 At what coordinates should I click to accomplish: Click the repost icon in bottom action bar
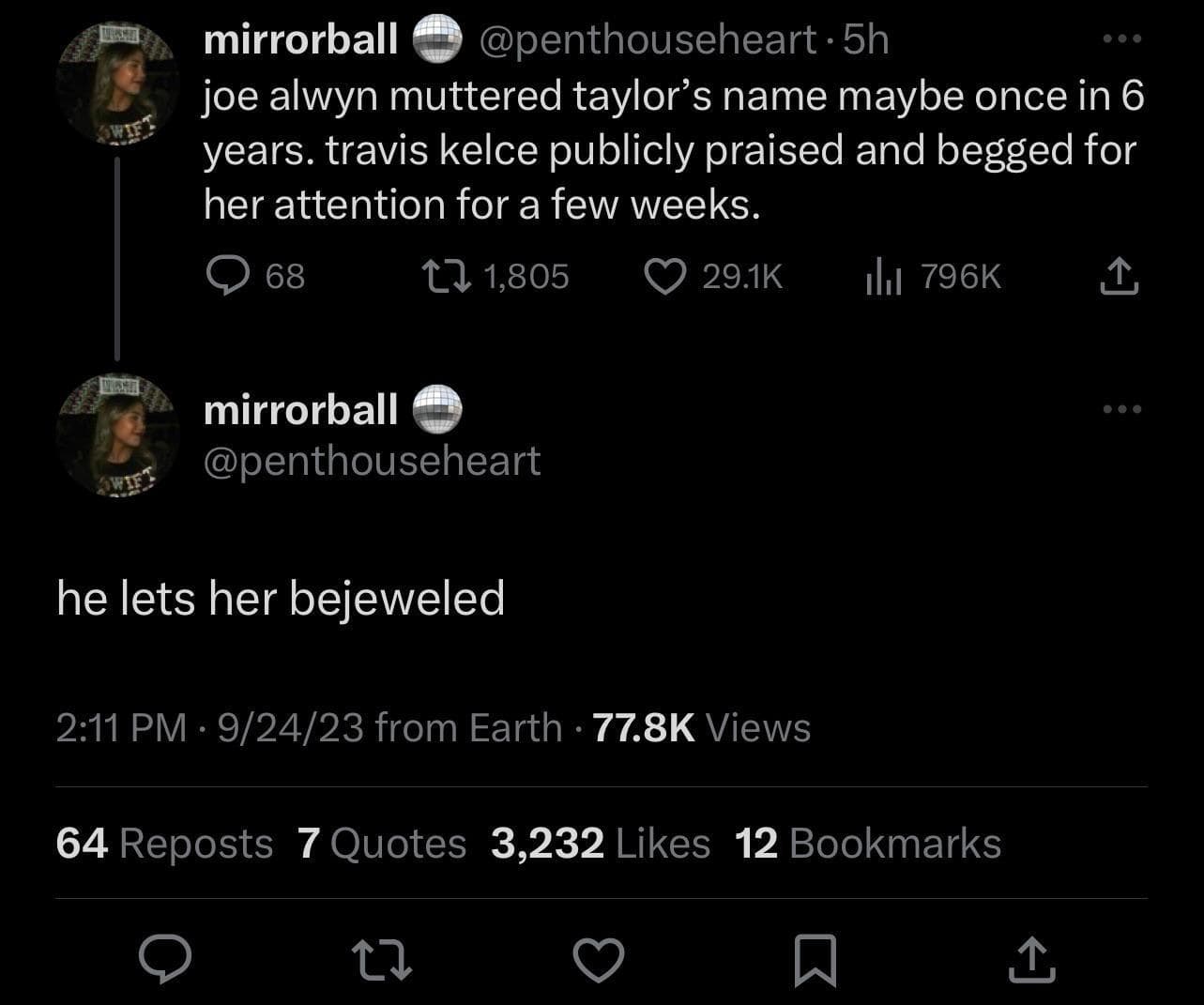pos(382,959)
